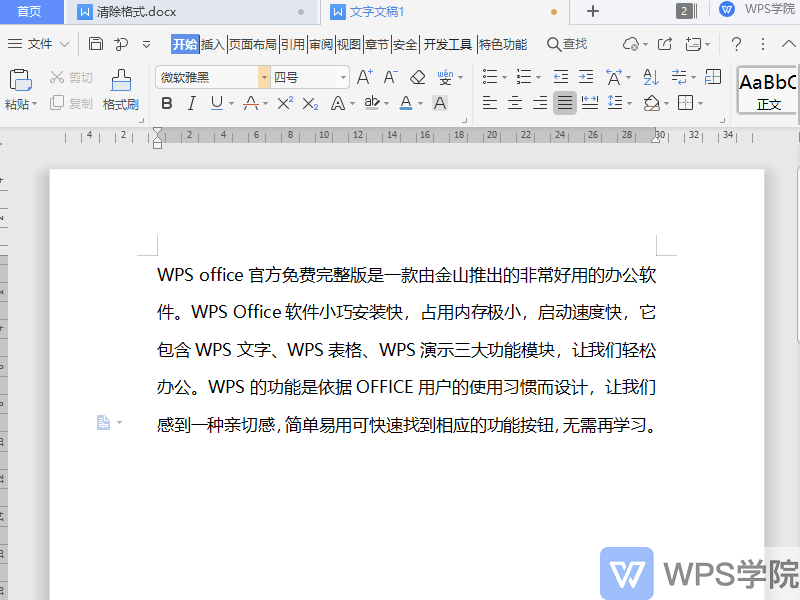Image resolution: width=800 pixels, height=600 pixels.
Task: Expand the quick access toolbar customize arrow
Action: [x=146, y=44]
